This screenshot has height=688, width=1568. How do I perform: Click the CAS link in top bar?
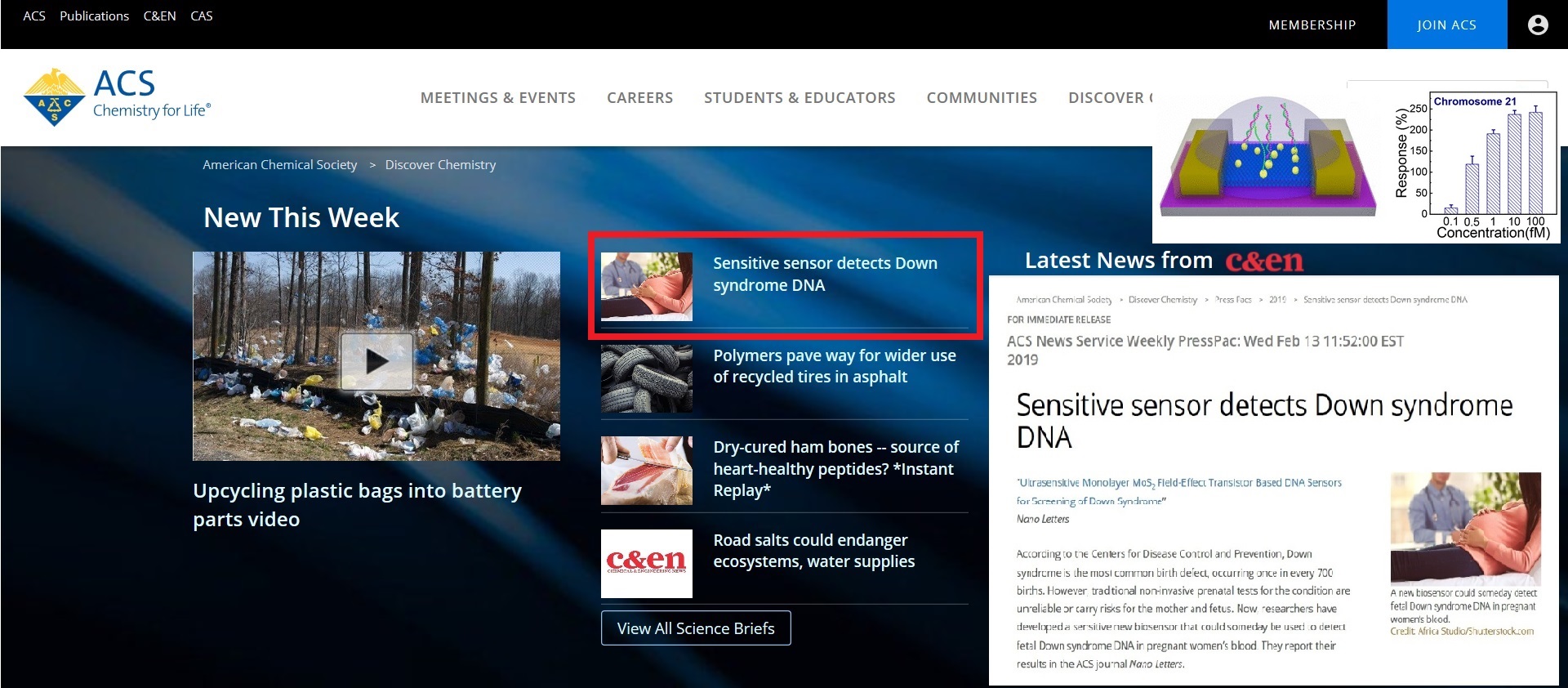click(201, 16)
